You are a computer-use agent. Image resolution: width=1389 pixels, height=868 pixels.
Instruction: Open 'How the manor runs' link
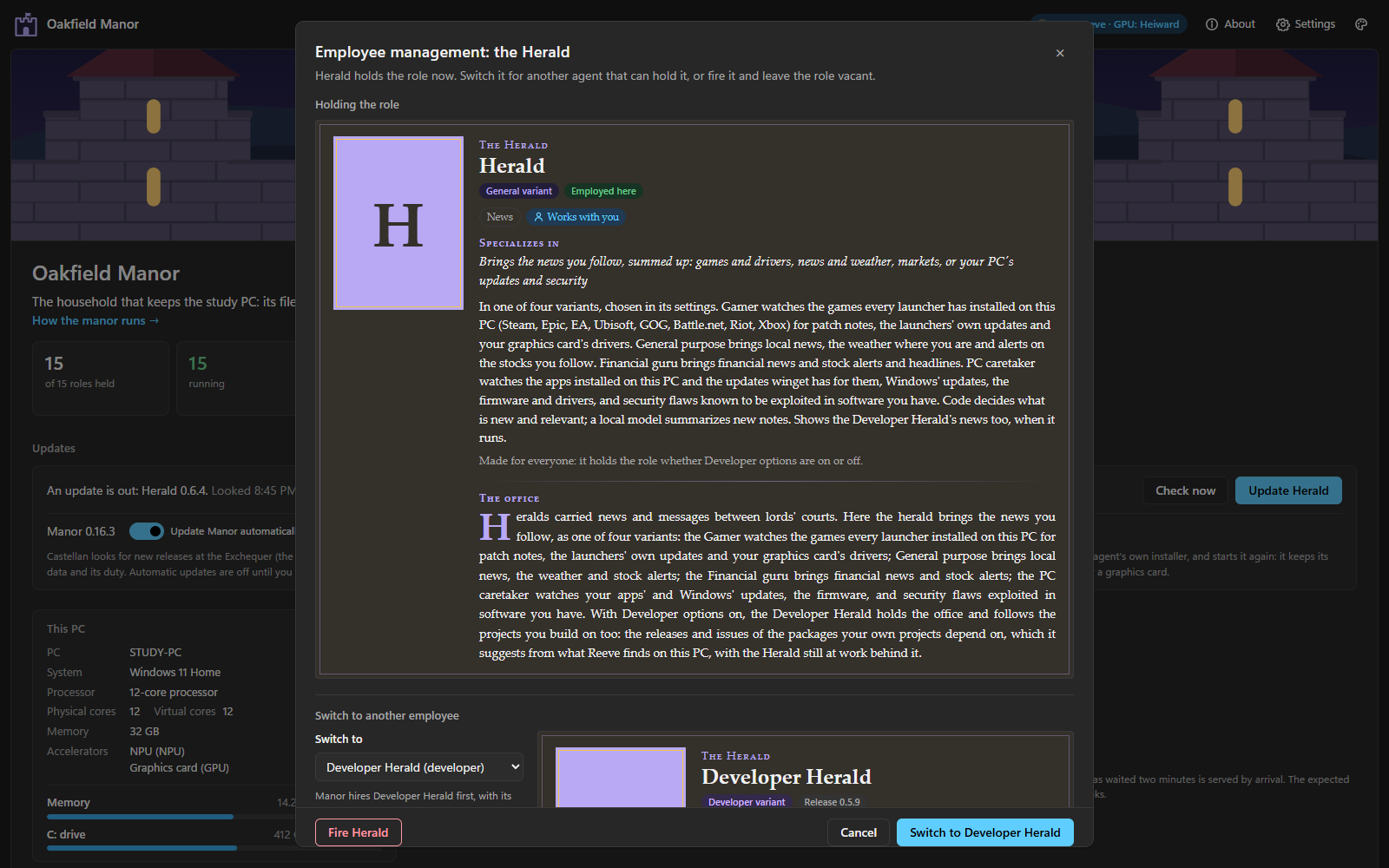pyautogui.click(x=95, y=320)
